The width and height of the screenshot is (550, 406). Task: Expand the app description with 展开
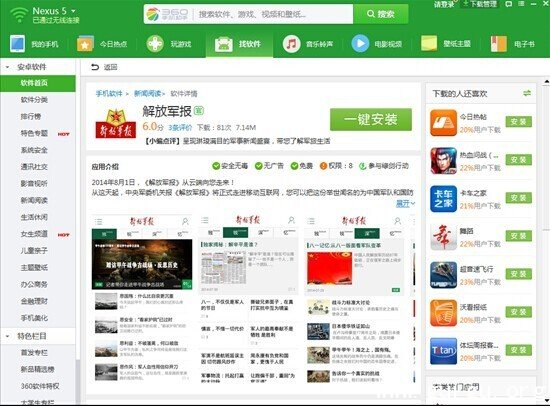405,204
